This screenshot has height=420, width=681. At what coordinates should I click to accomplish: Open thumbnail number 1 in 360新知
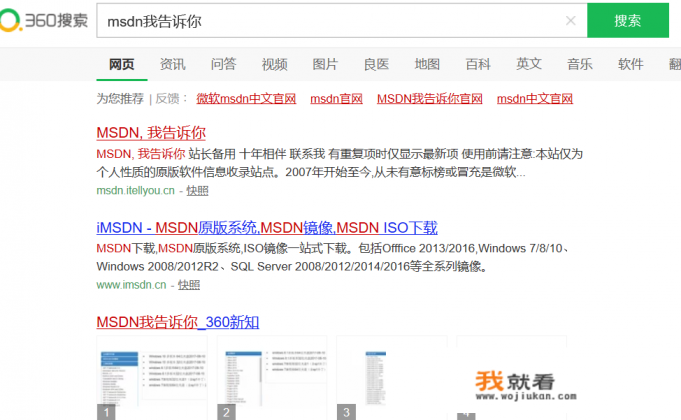pyautogui.click(x=152, y=378)
